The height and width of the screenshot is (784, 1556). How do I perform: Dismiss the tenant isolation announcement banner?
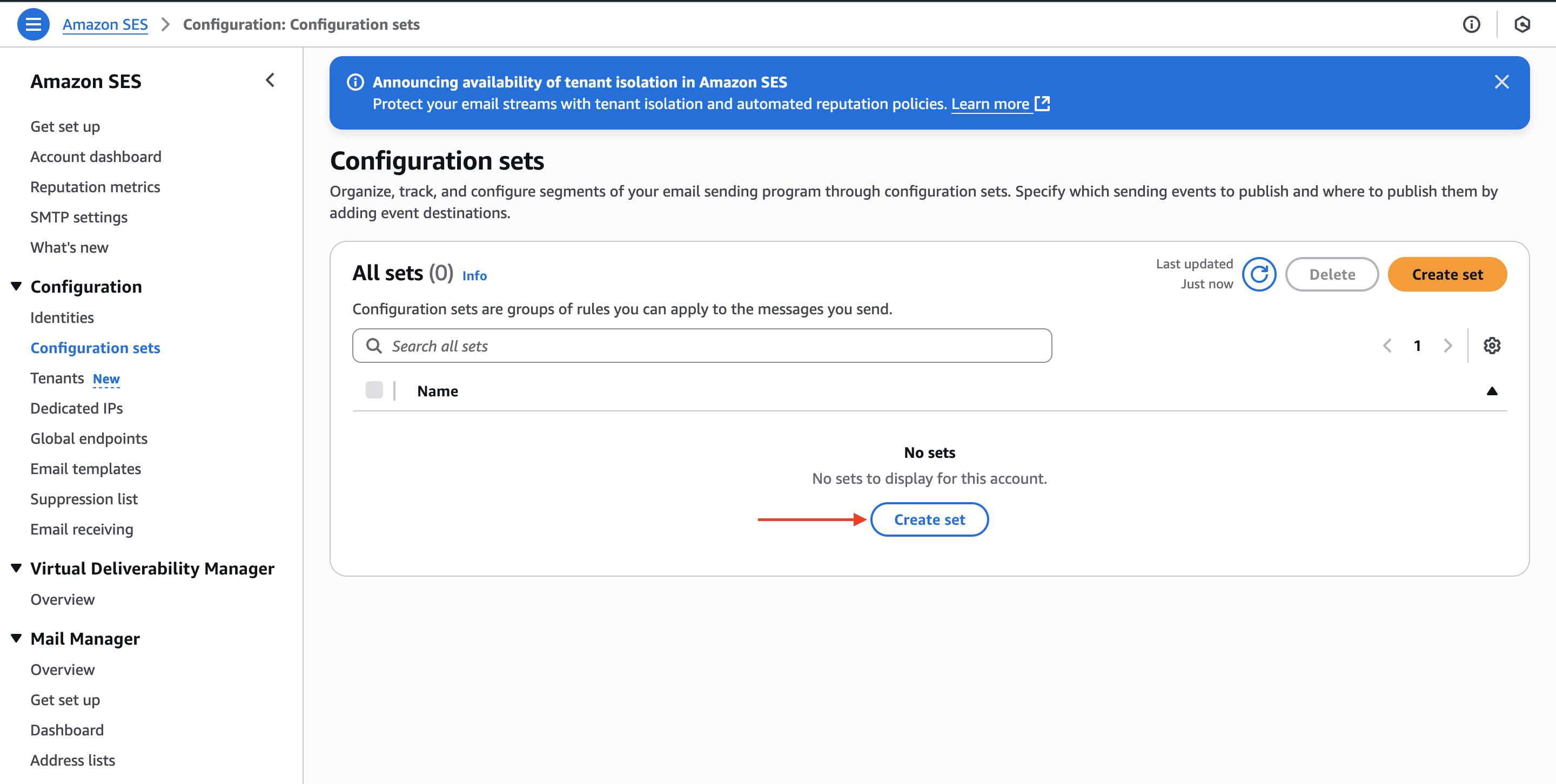1501,82
